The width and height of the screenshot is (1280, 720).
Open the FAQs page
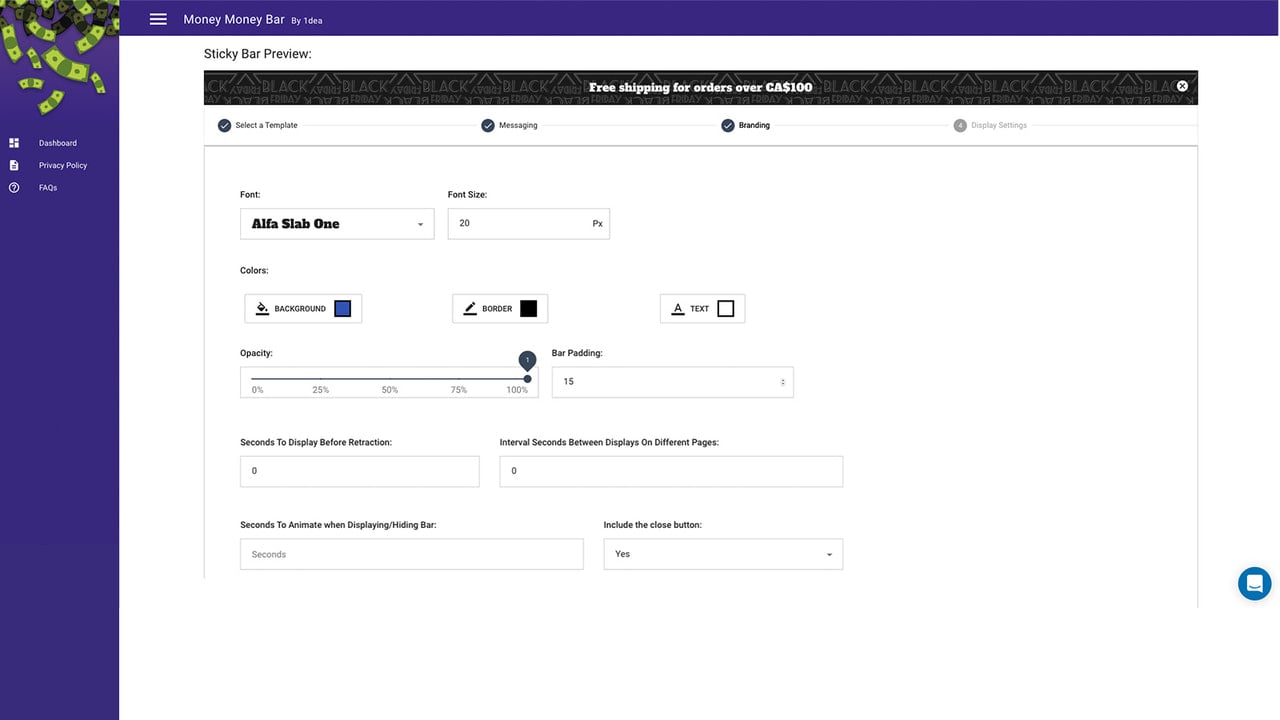(x=48, y=188)
